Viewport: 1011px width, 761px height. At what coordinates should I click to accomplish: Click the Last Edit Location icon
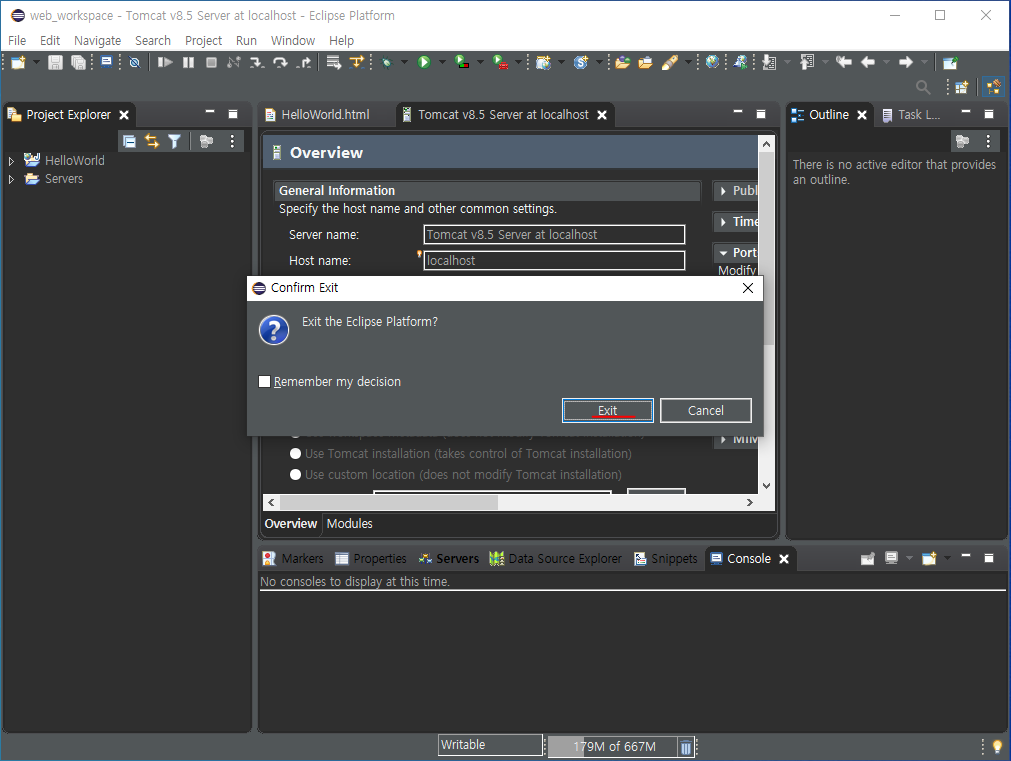coord(843,63)
